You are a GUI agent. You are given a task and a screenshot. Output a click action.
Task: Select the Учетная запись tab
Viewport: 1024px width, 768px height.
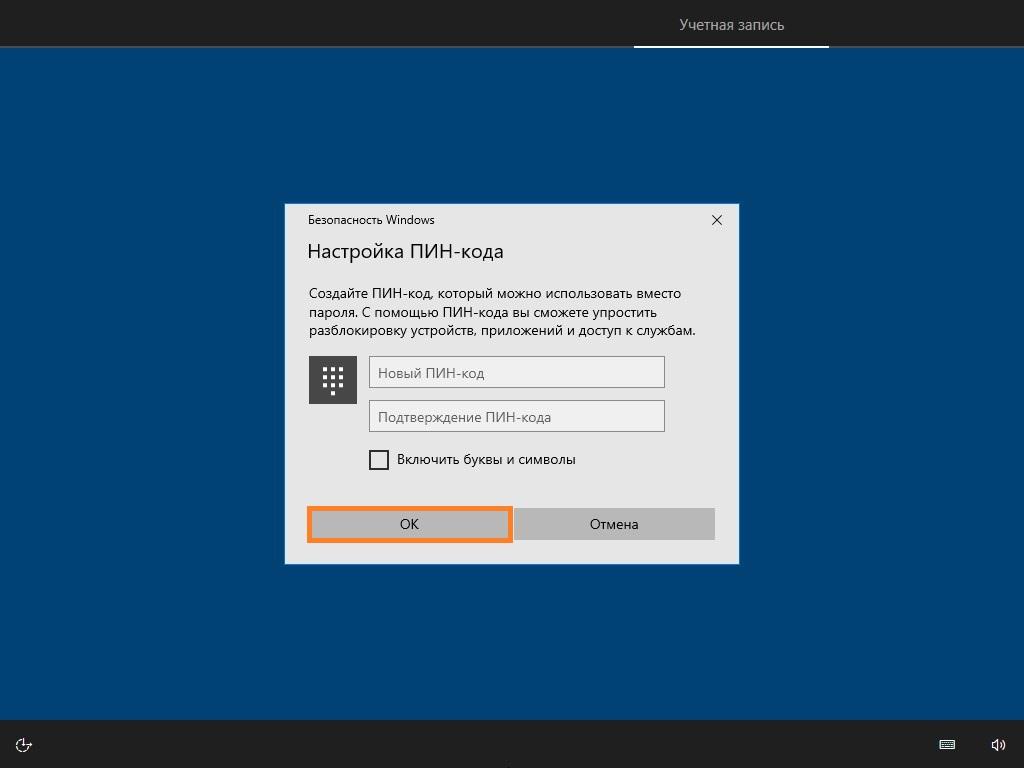click(x=731, y=25)
